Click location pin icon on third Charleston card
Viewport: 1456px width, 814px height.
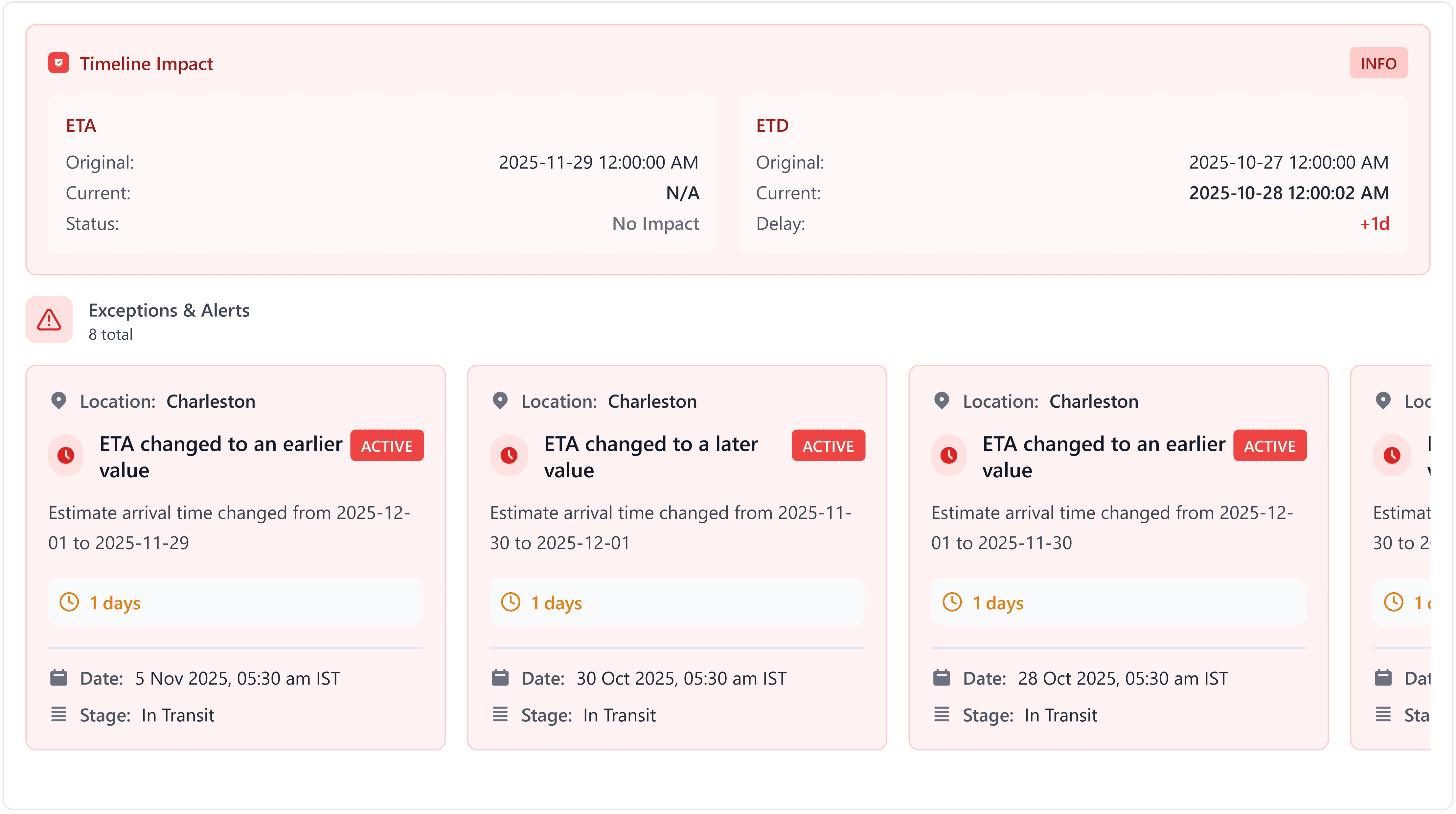[x=942, y=401]
